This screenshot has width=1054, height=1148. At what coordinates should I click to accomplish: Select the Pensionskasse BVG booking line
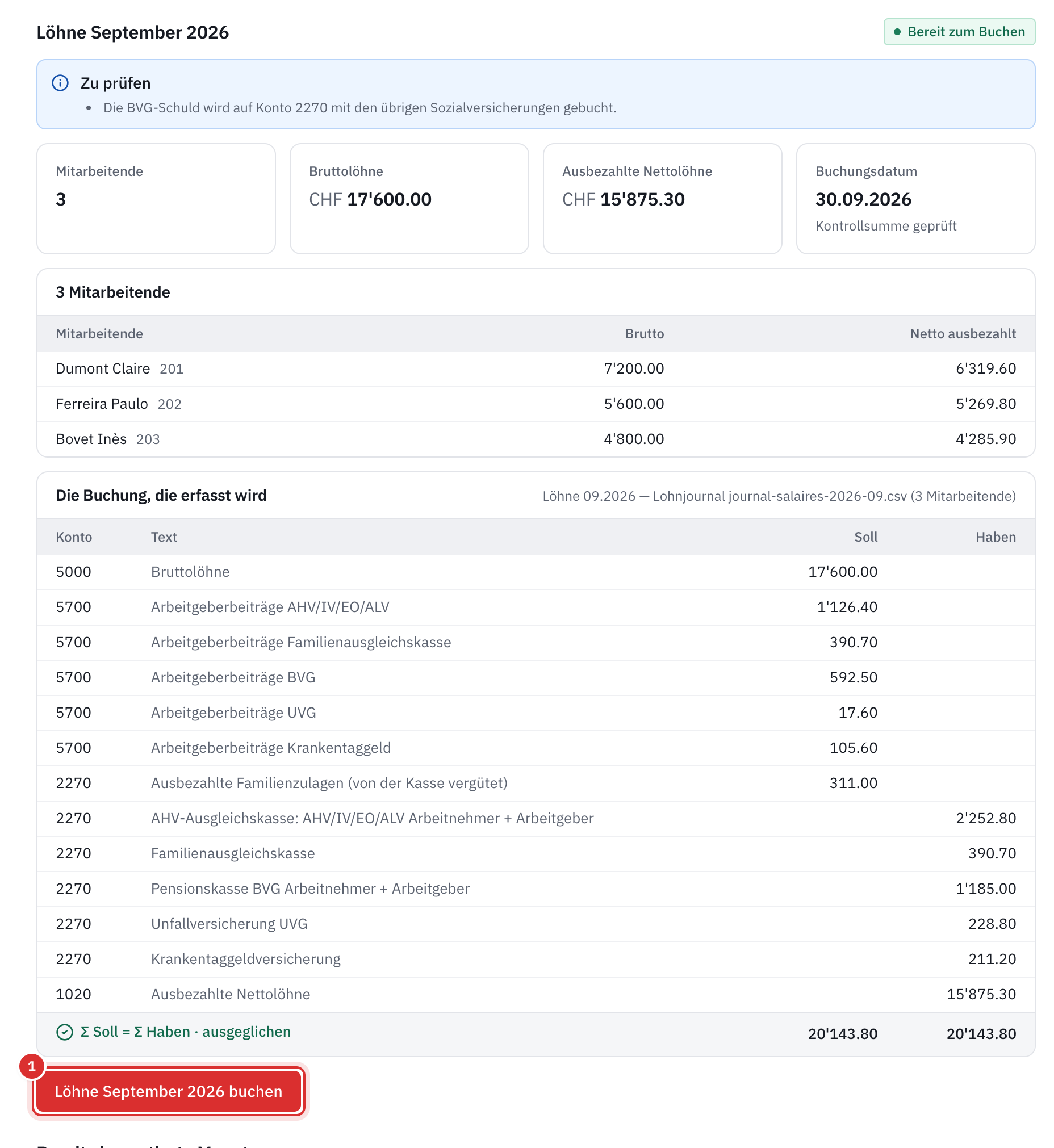point(536,889)
